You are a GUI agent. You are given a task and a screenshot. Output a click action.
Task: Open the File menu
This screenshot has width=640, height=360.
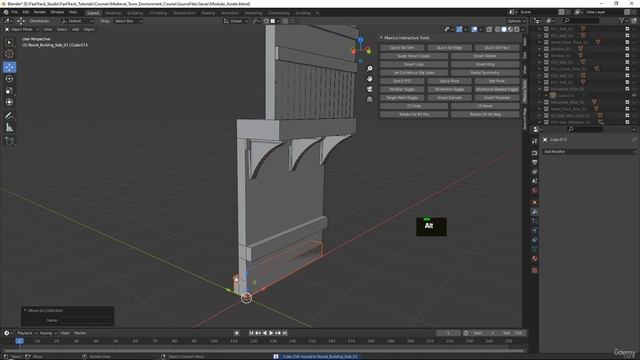tap(14, 12)
